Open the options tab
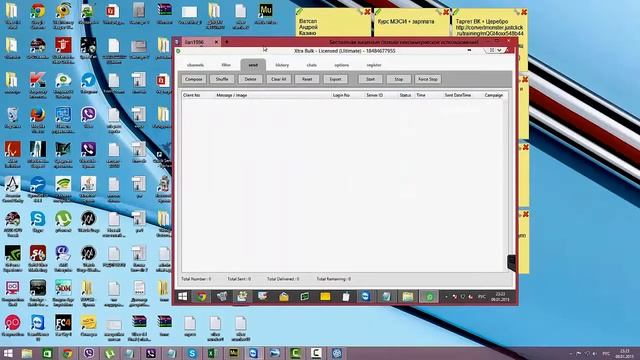640x360 pixels. (x=342, y=65)
